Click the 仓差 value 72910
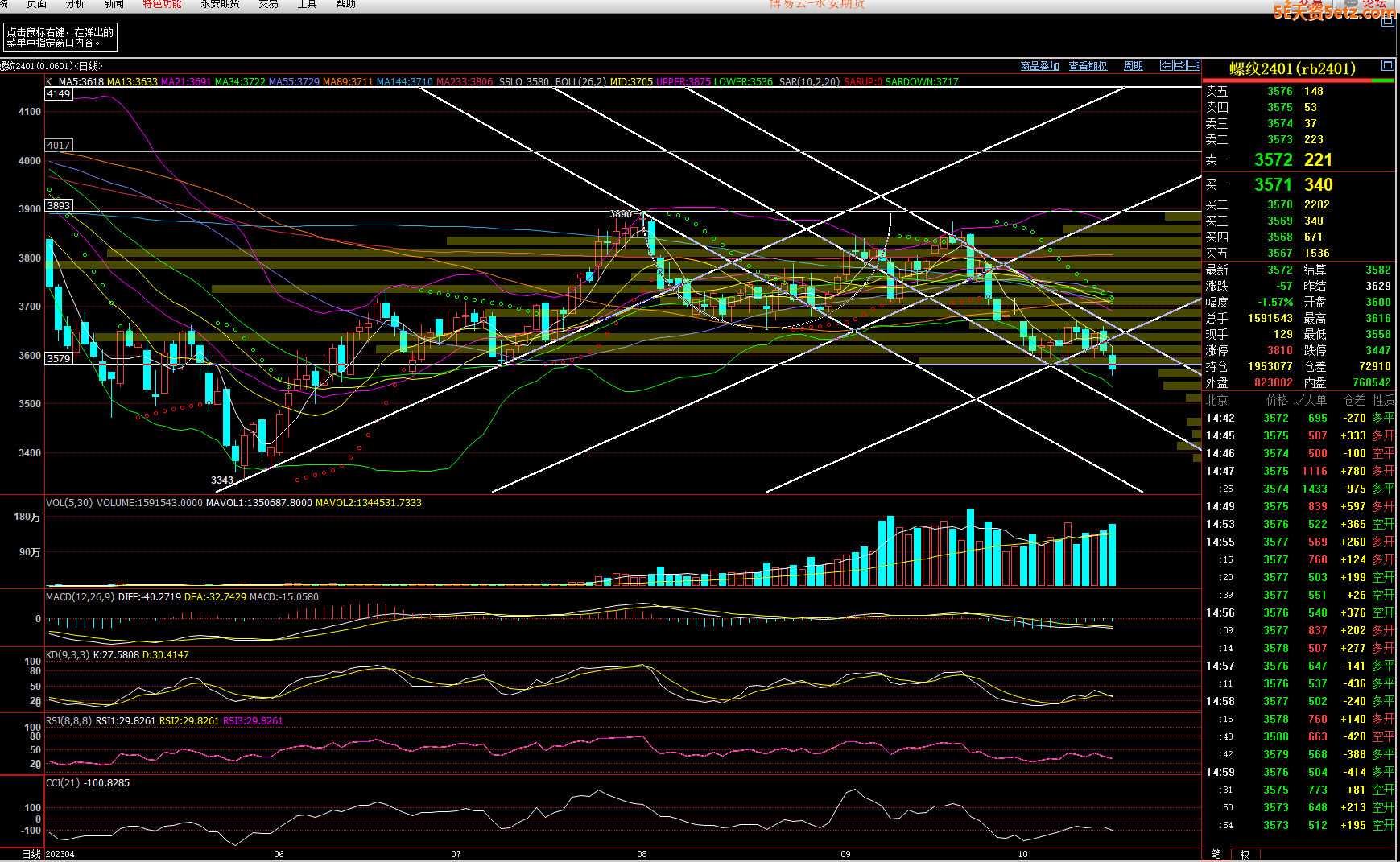1400x862 pixels. pyautogui.click(x=1374, y=366)
